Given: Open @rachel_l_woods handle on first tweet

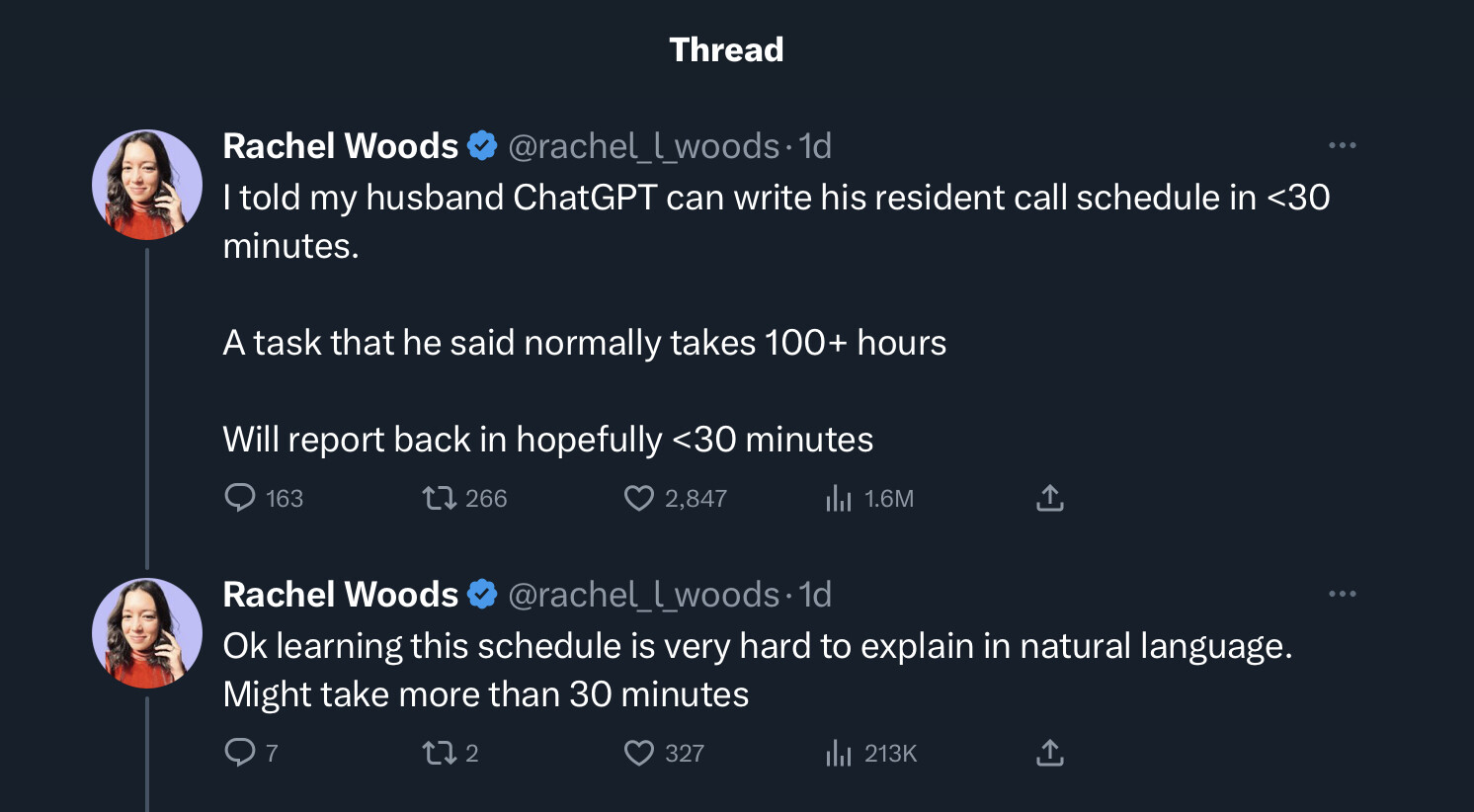Looking at the screenshot, I should [x=643, y=146].
